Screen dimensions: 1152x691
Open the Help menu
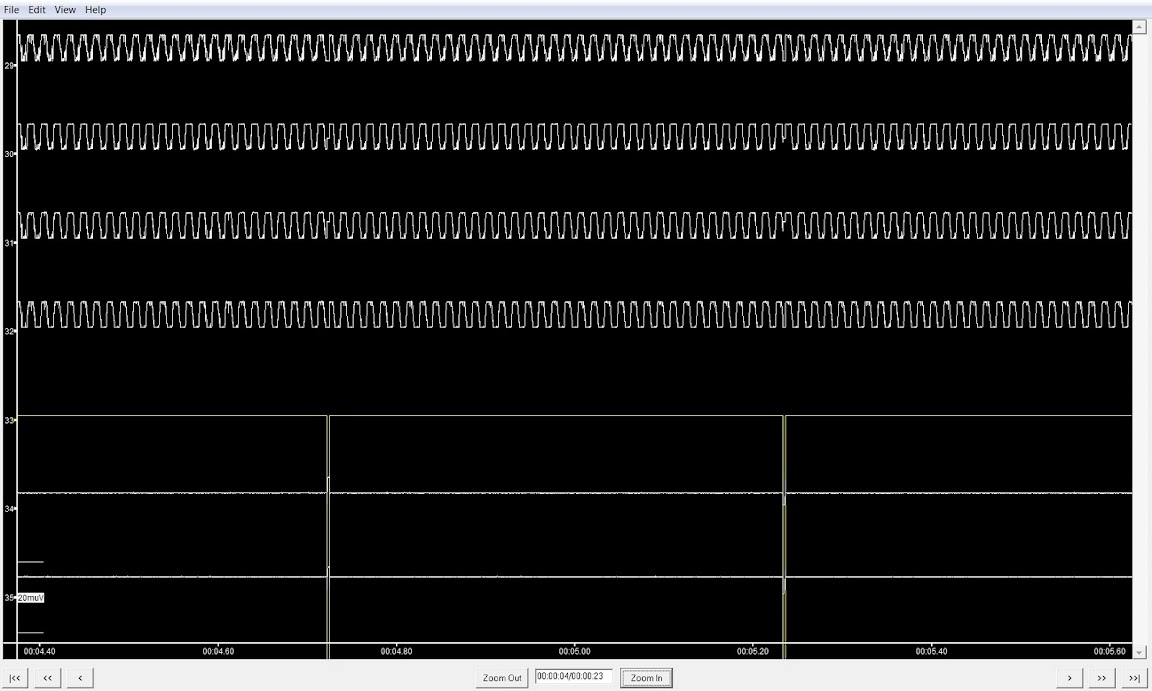click(96, 10)
